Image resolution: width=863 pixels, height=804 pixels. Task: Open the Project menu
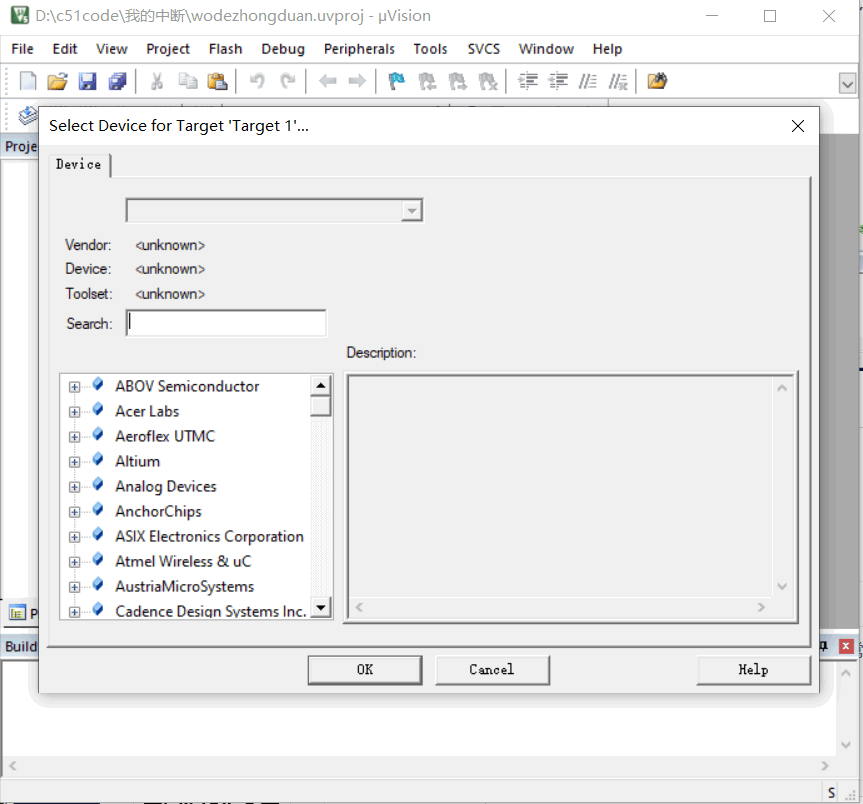[168, 49]
